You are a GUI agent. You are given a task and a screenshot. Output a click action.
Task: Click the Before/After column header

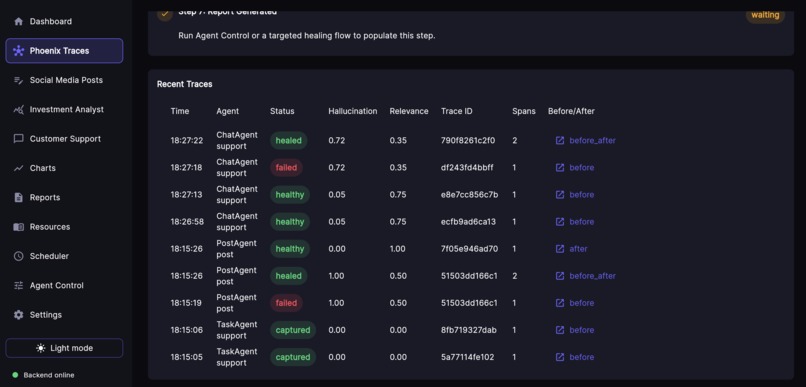571,111
